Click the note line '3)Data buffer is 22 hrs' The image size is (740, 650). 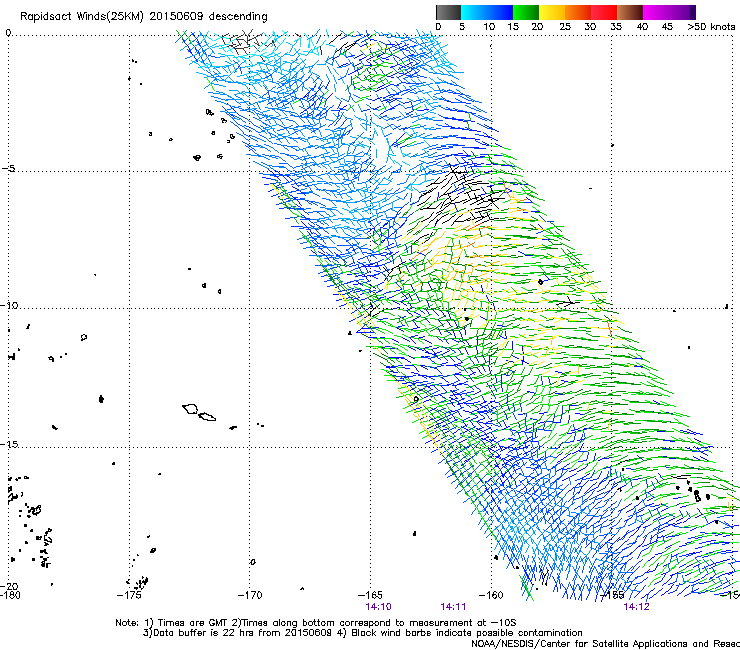[362, 633]
